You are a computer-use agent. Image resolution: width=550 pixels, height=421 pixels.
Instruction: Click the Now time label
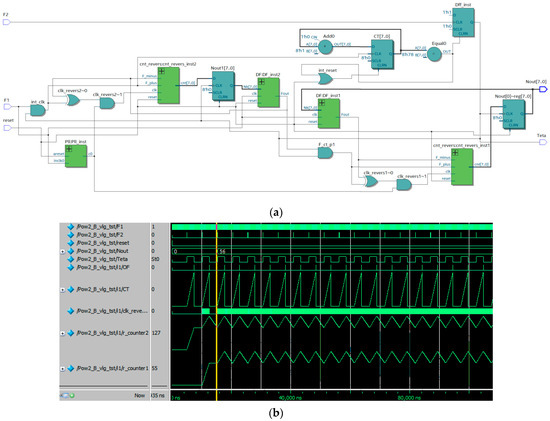(x=139, y=395)
